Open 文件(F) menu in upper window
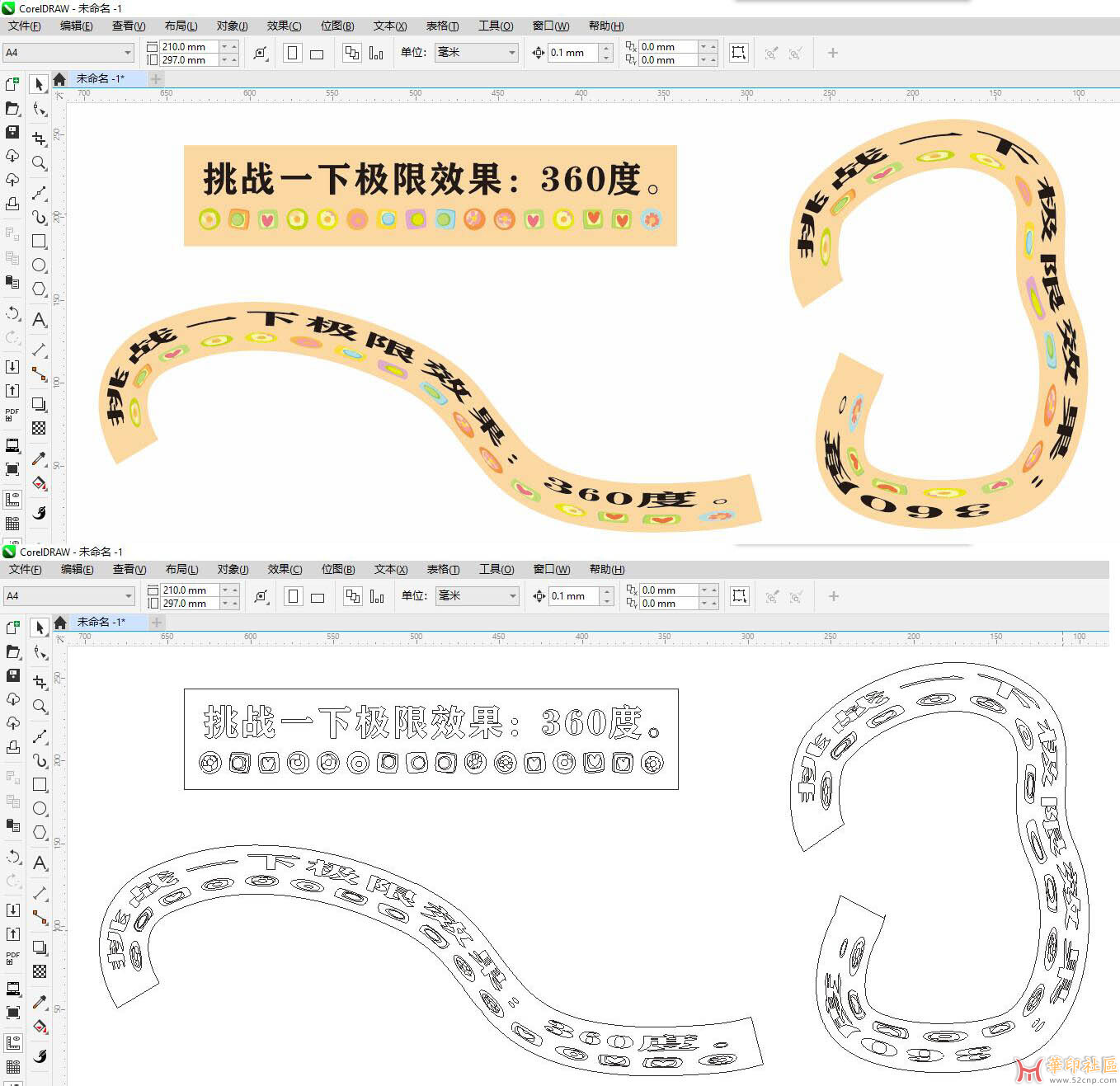Viewport: 1120px width, 1086px height. [25, 26]
